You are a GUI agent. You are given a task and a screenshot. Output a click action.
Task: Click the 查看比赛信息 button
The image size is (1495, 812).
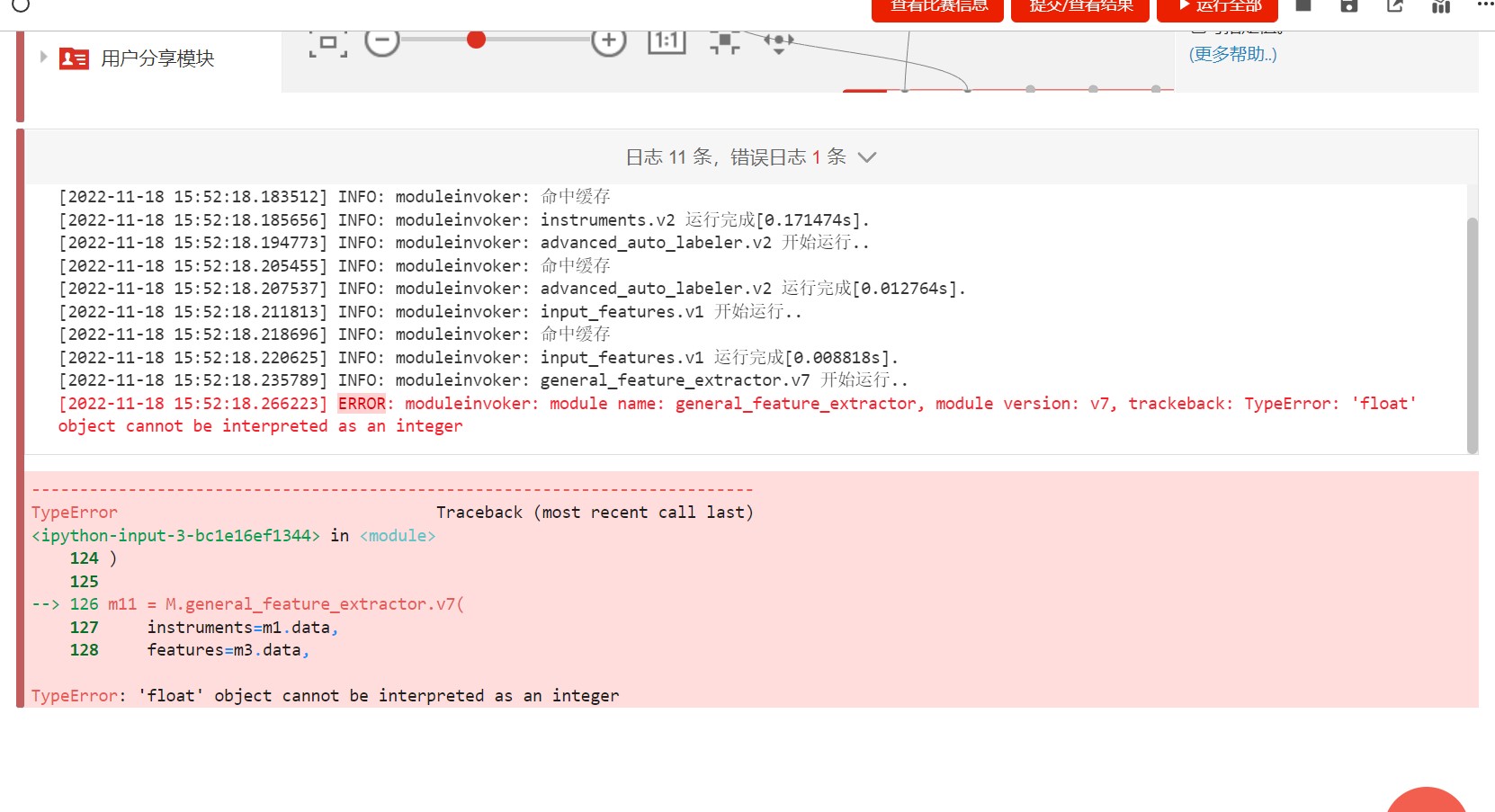click(x=937, y=8)
